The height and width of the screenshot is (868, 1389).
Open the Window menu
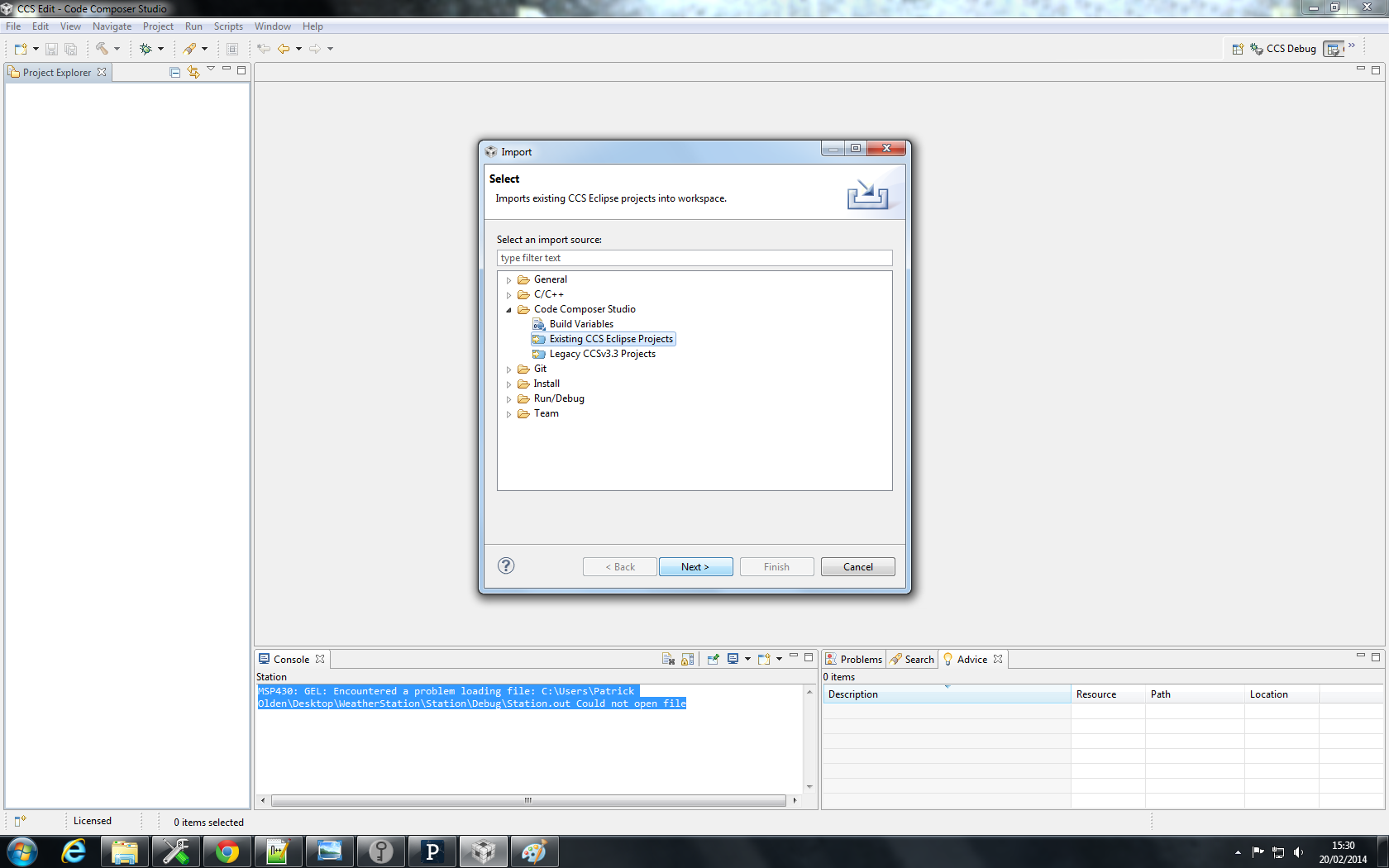[x=272, y=26]
